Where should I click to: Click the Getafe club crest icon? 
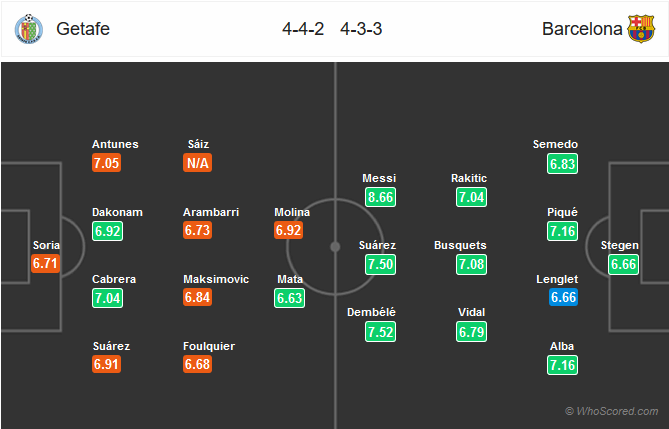coord(29,29)
